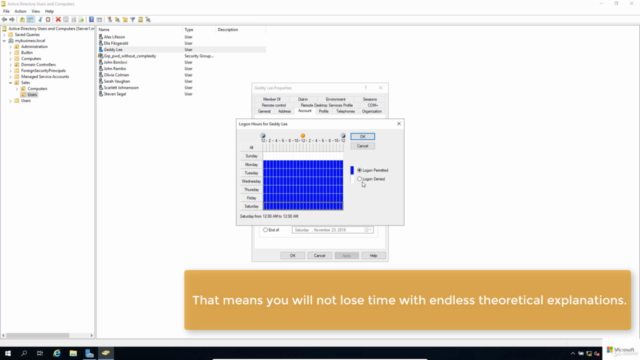Expand Domain Controllers node

click(11, 64)
